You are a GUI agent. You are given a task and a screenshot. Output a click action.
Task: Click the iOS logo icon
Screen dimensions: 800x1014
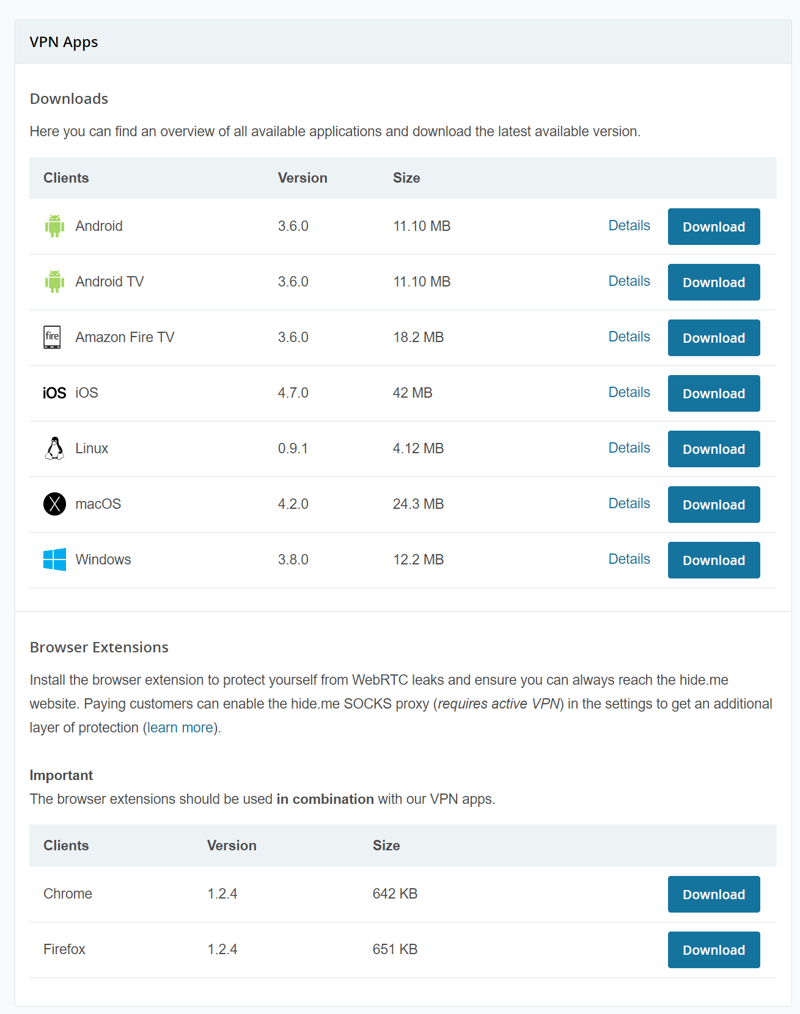pyautogui.click(x=54, y=393)
